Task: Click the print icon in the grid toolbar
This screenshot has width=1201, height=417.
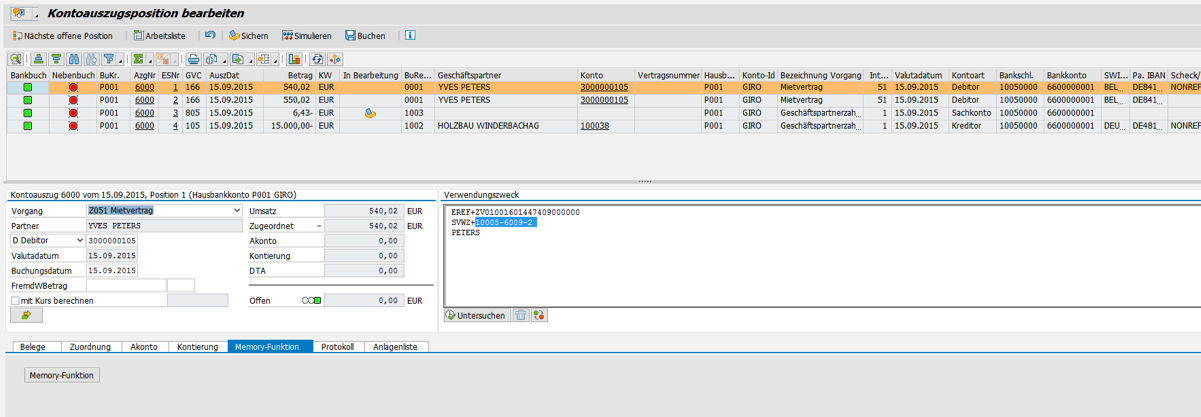Action: pos(193,59)
